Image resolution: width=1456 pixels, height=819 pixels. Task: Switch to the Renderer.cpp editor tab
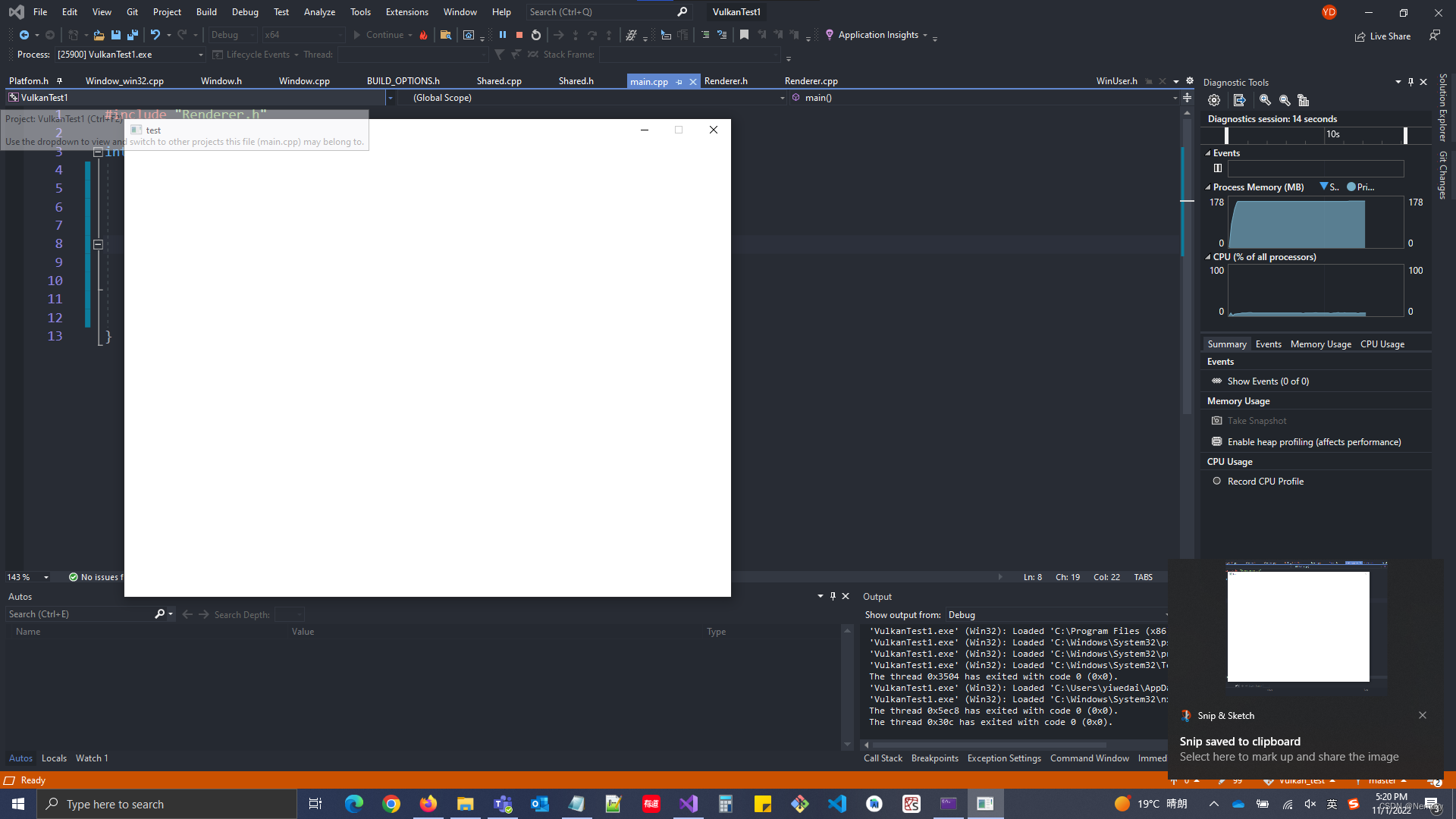(811, 81)
